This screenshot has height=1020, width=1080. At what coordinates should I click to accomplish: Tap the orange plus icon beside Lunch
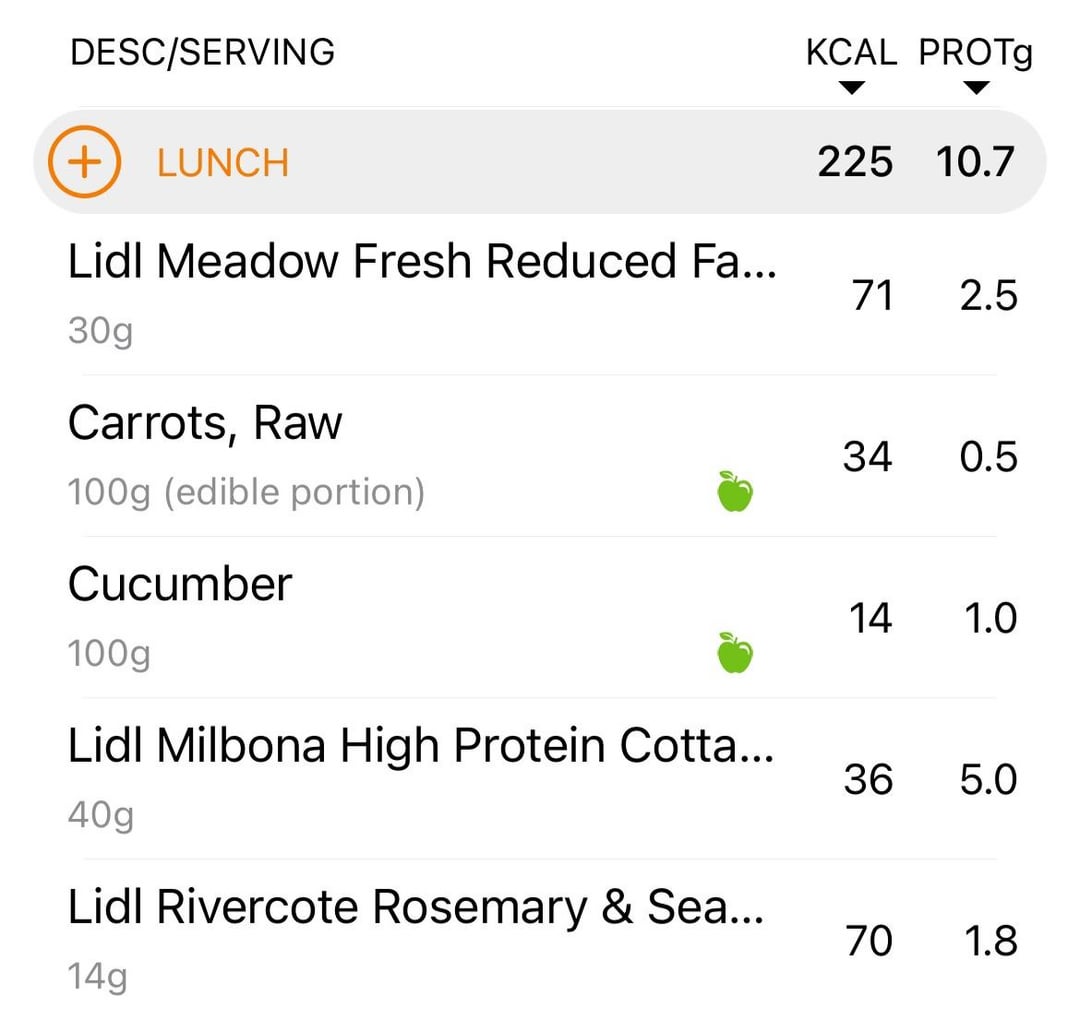[x=84, y=162]
